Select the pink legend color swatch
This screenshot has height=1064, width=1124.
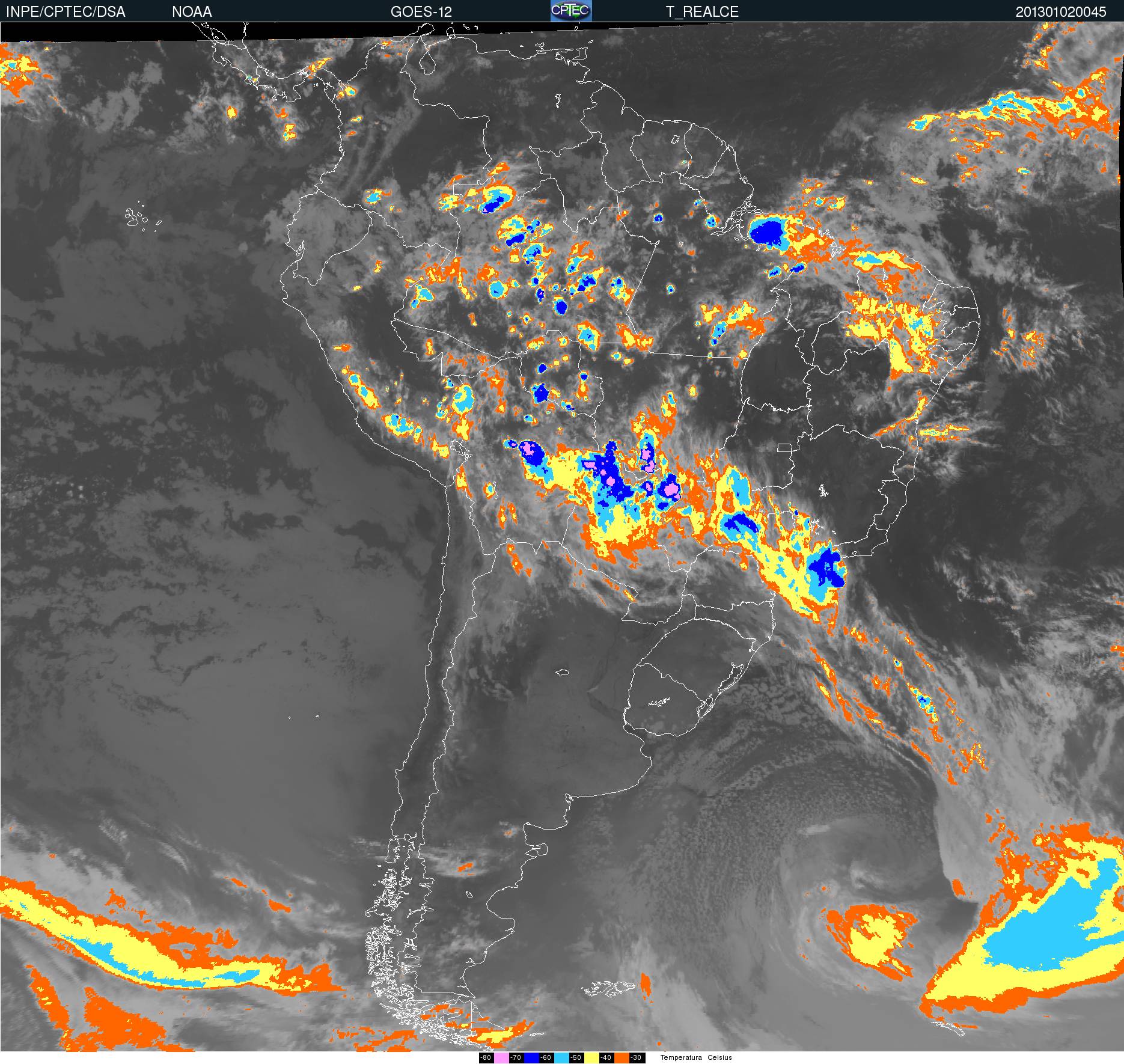[501, 1058]
